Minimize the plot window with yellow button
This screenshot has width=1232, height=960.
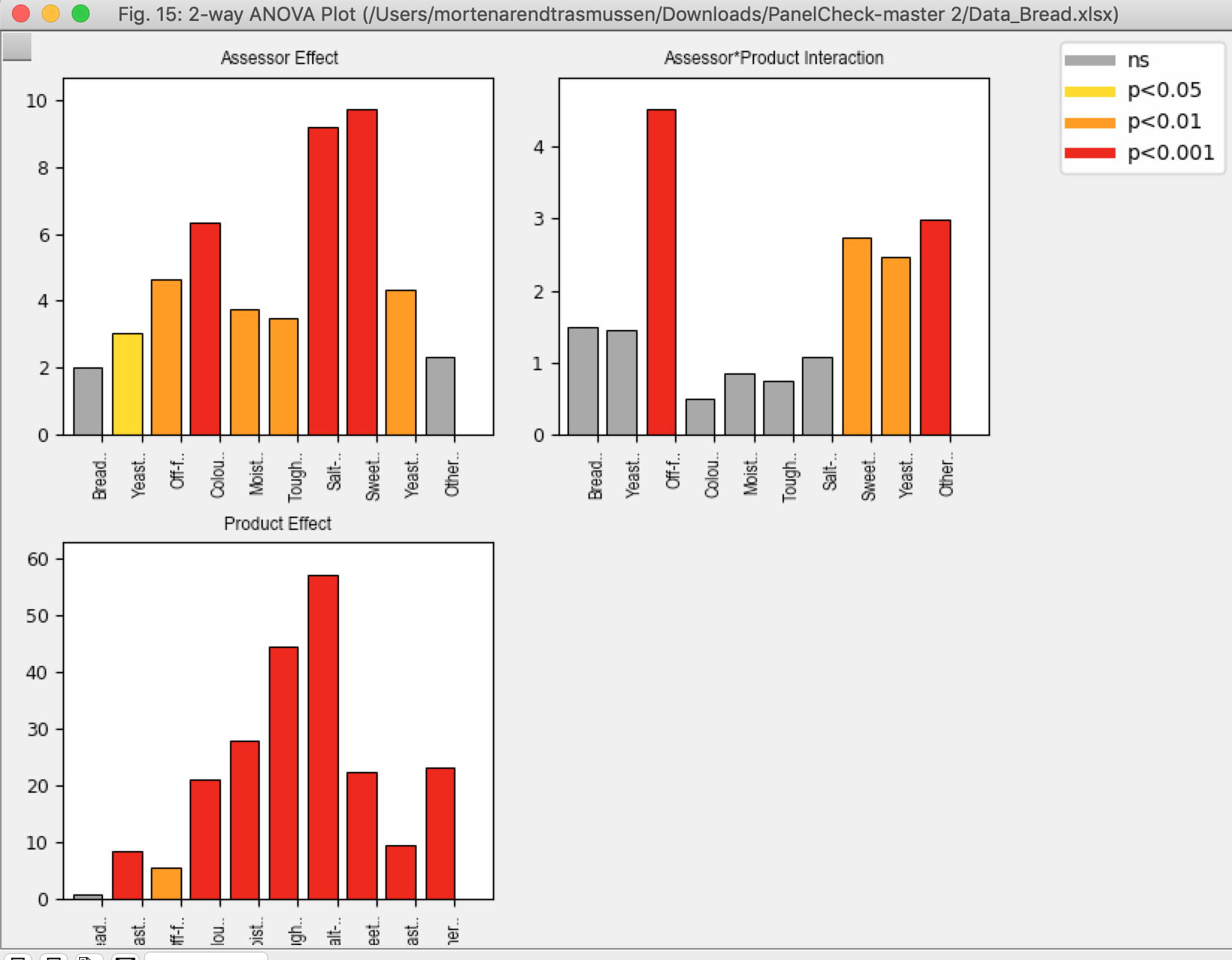point(51,13)
